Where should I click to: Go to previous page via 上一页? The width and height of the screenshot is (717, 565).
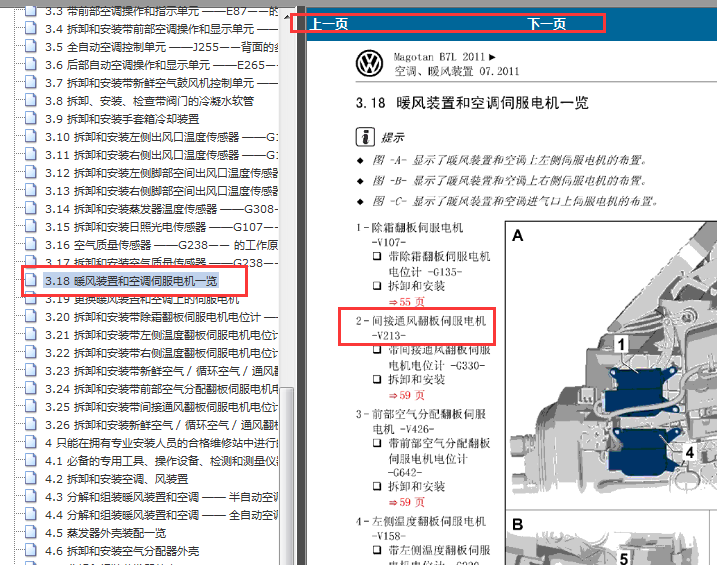pos(329,24)
